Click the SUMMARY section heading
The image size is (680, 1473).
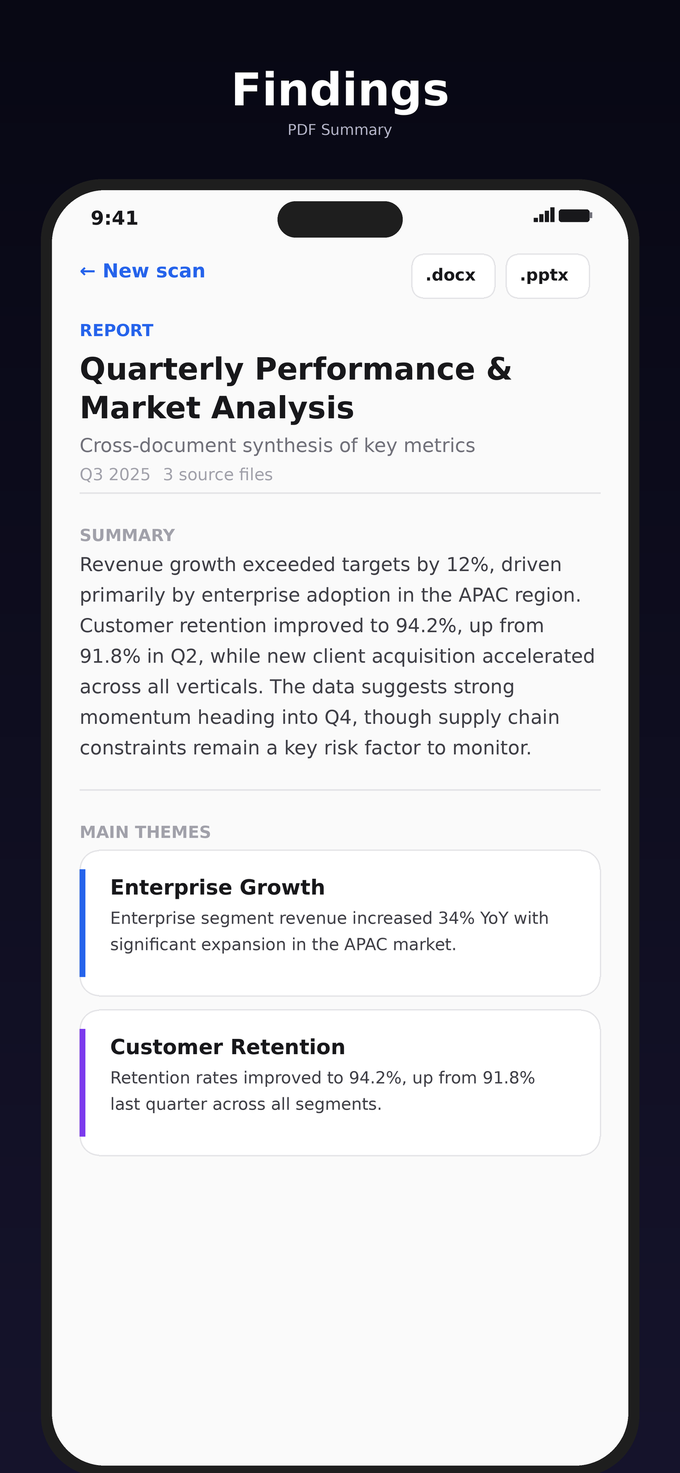pos(127,536)
